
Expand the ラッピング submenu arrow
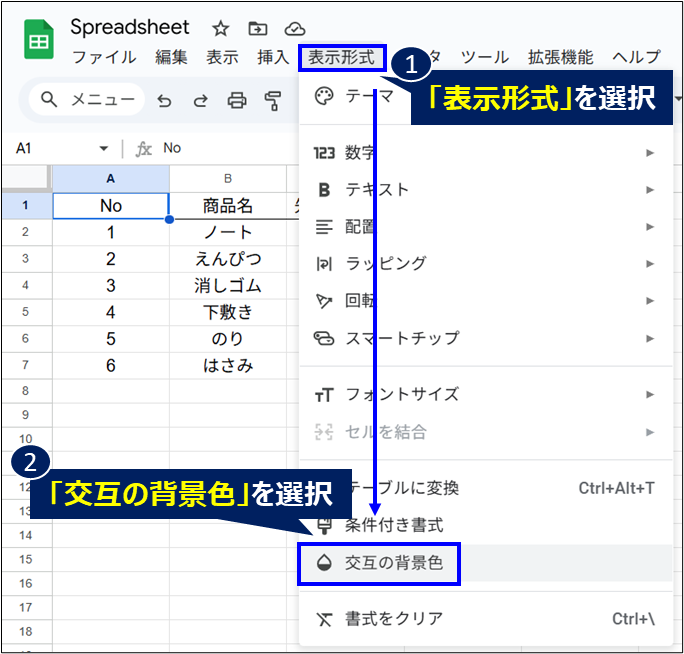tap(650, 264)
